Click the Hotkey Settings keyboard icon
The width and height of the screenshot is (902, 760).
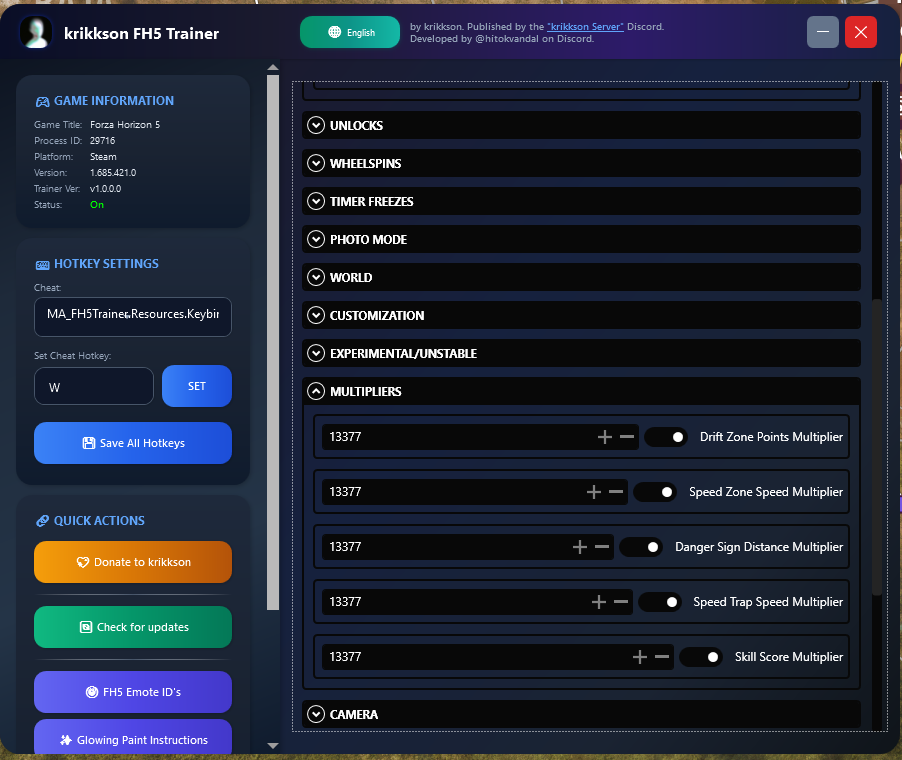point(43,265)
